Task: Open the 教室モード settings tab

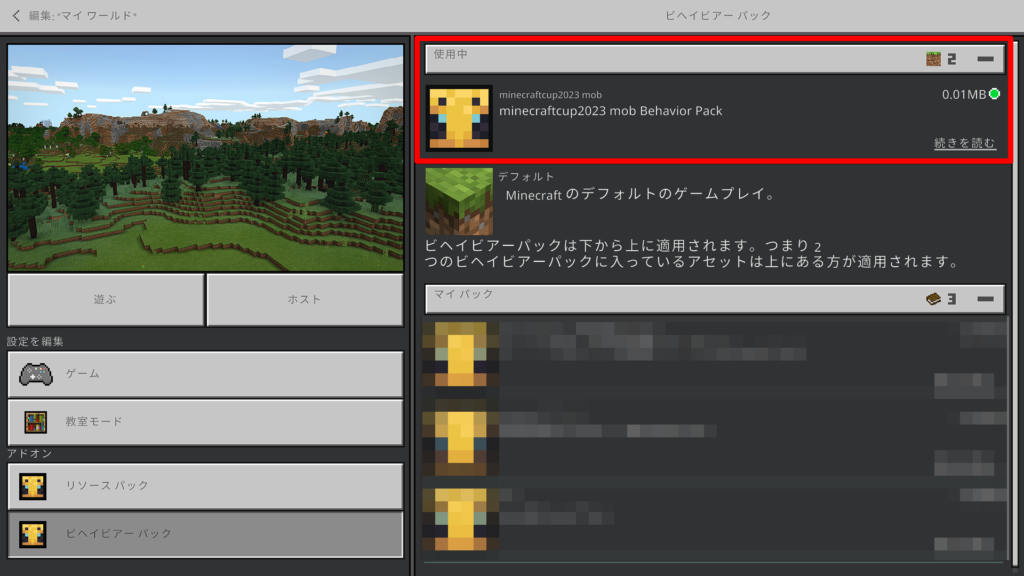Action: pos(205,422)
